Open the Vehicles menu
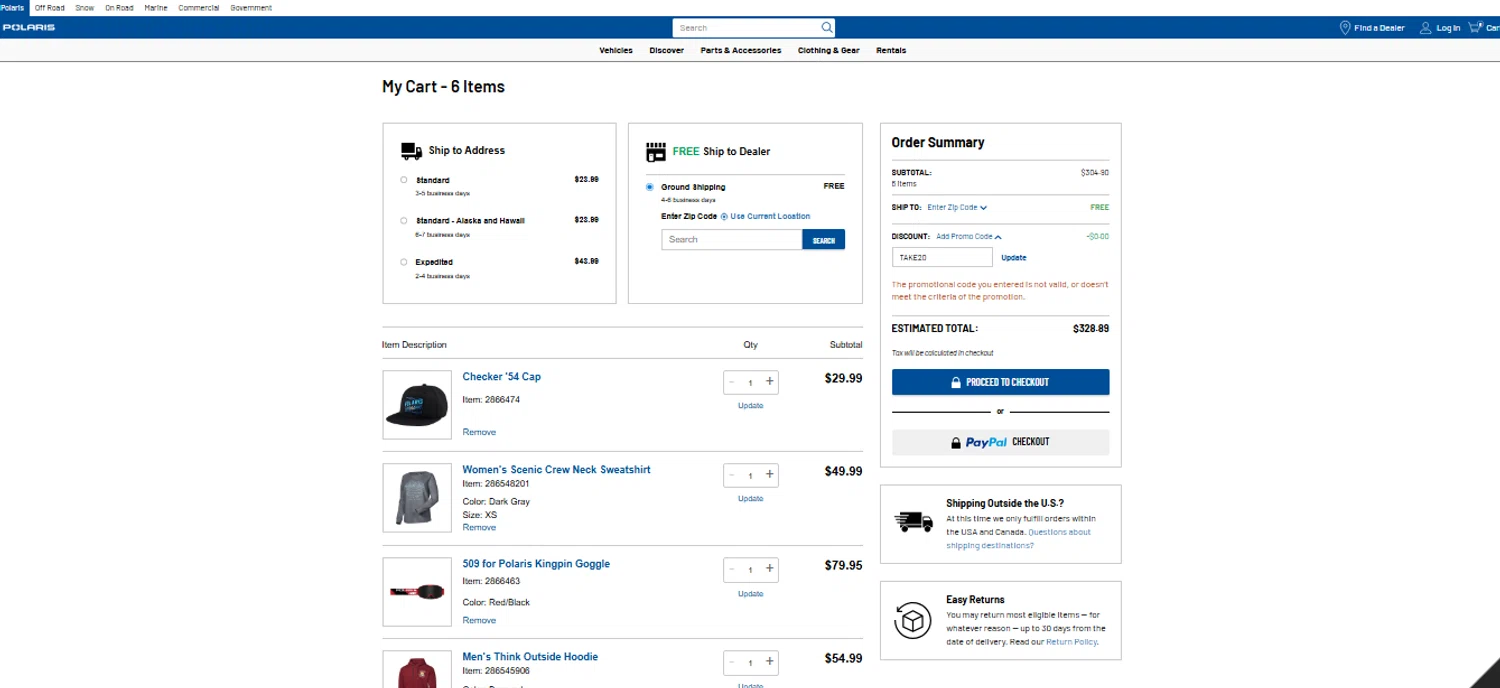1500x688 pixels. click(x=616, y=50)
